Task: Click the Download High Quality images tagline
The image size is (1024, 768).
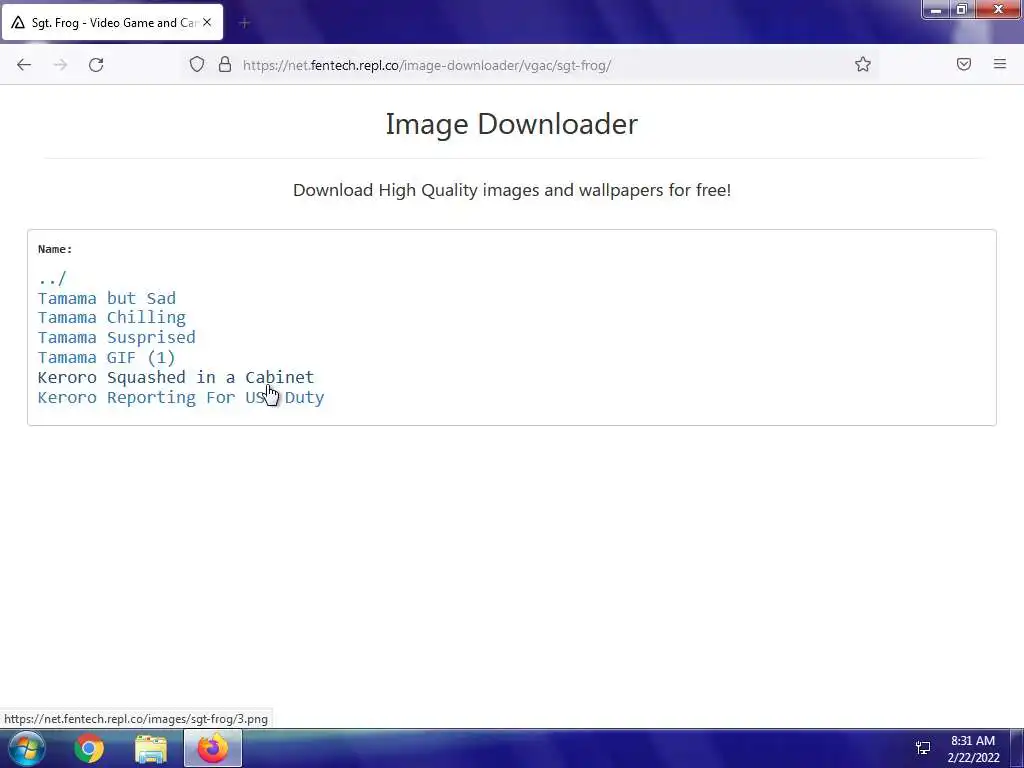Action: click(511, 190)
